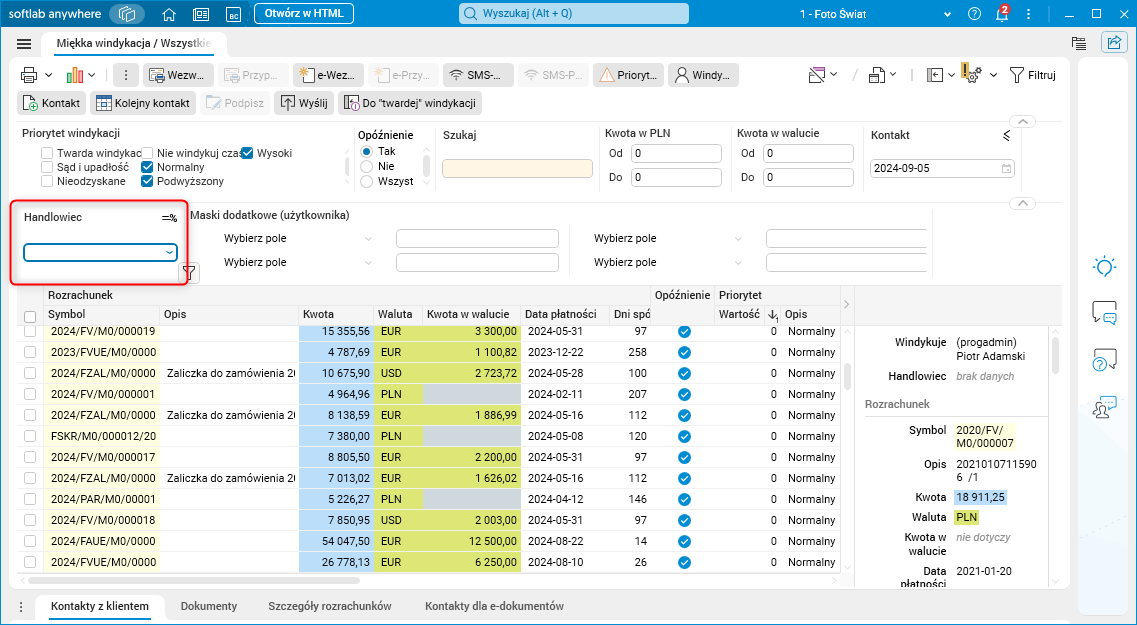
Task: Switch to the Dokumenty tab
Action: pyautogui.click(x=208, y=606)
